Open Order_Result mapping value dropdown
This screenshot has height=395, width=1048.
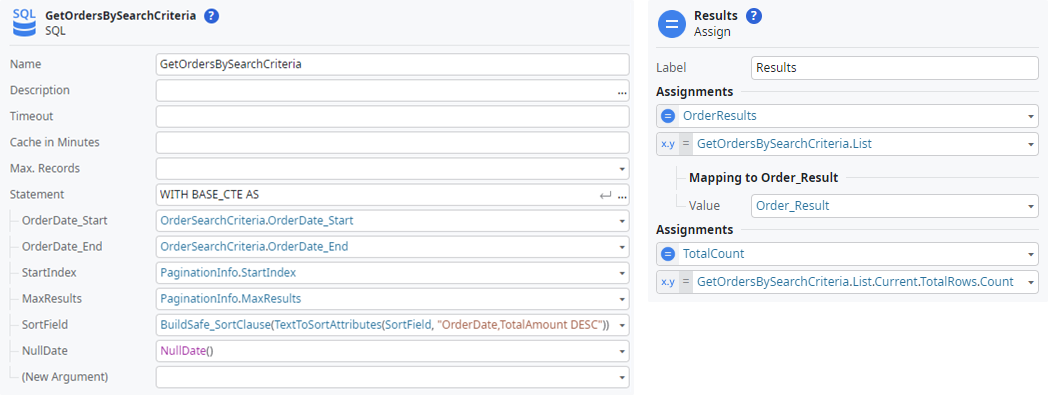click(x=1031, y=207)
